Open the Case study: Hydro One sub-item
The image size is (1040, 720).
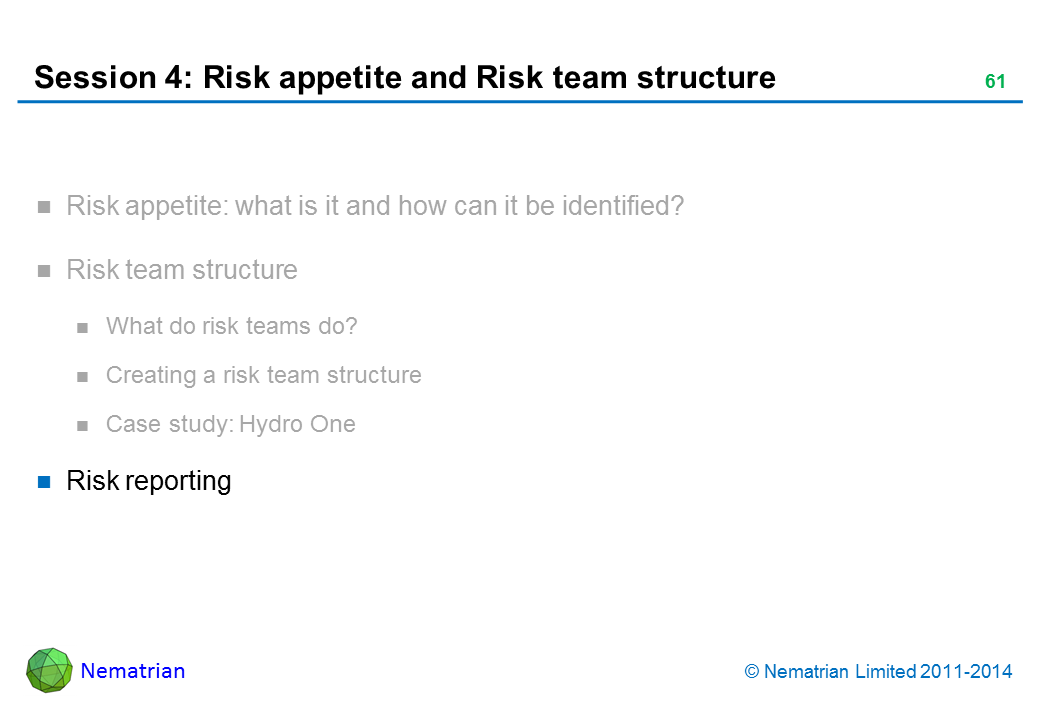[230, 424]
